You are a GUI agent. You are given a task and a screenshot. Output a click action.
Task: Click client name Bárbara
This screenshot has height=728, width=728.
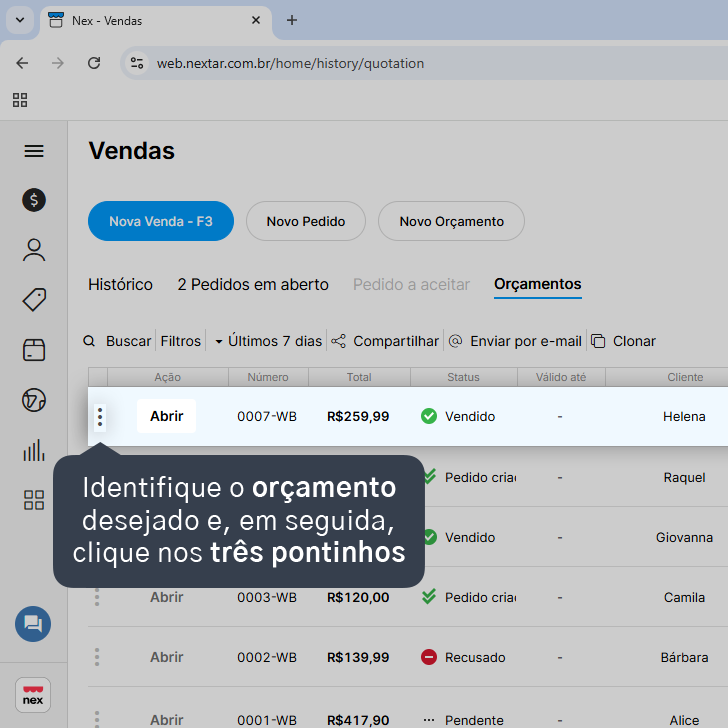click(684, 657)
